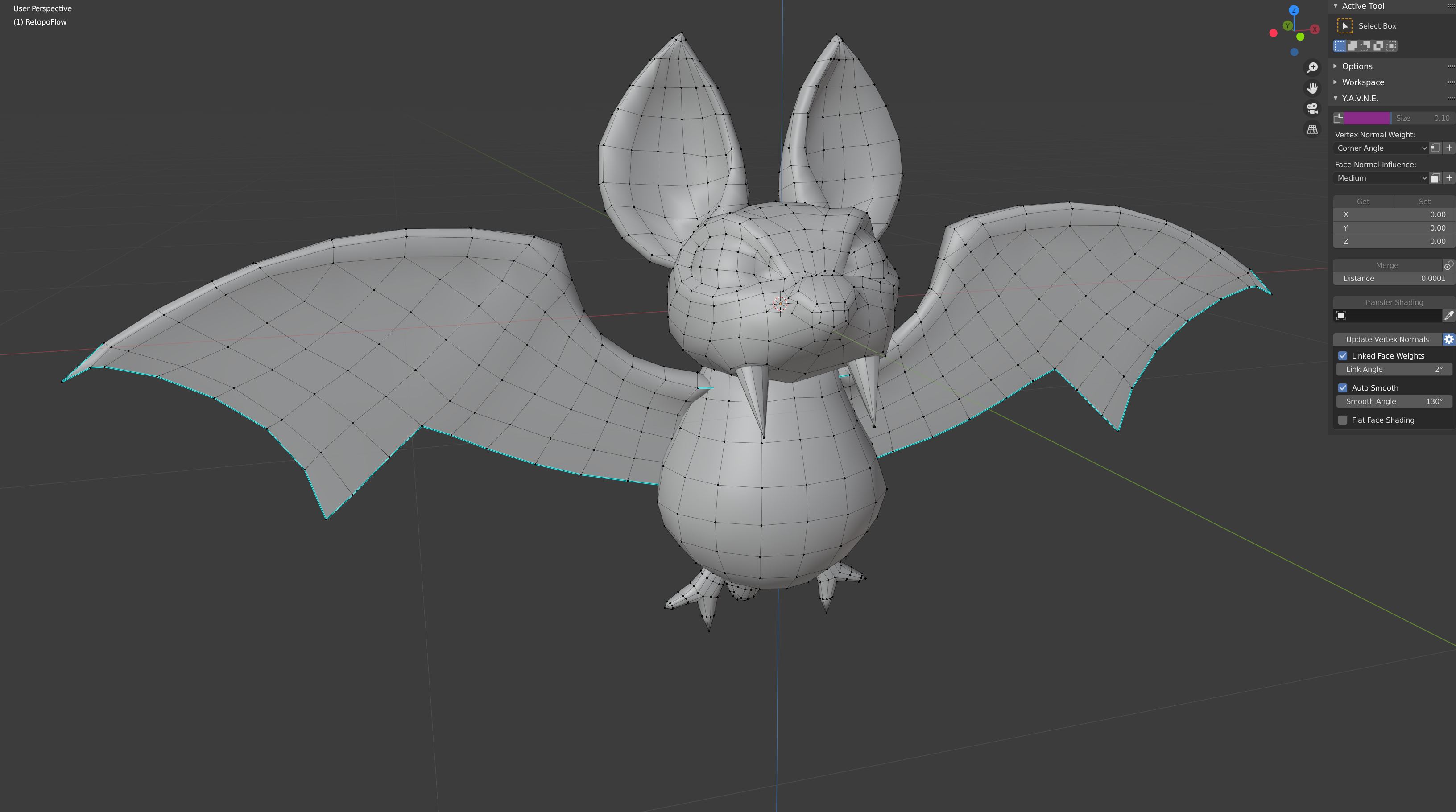Click the Update Vertex Normals button
This screenshot has height=812, width=1456.
click(x=1388, y=339)
